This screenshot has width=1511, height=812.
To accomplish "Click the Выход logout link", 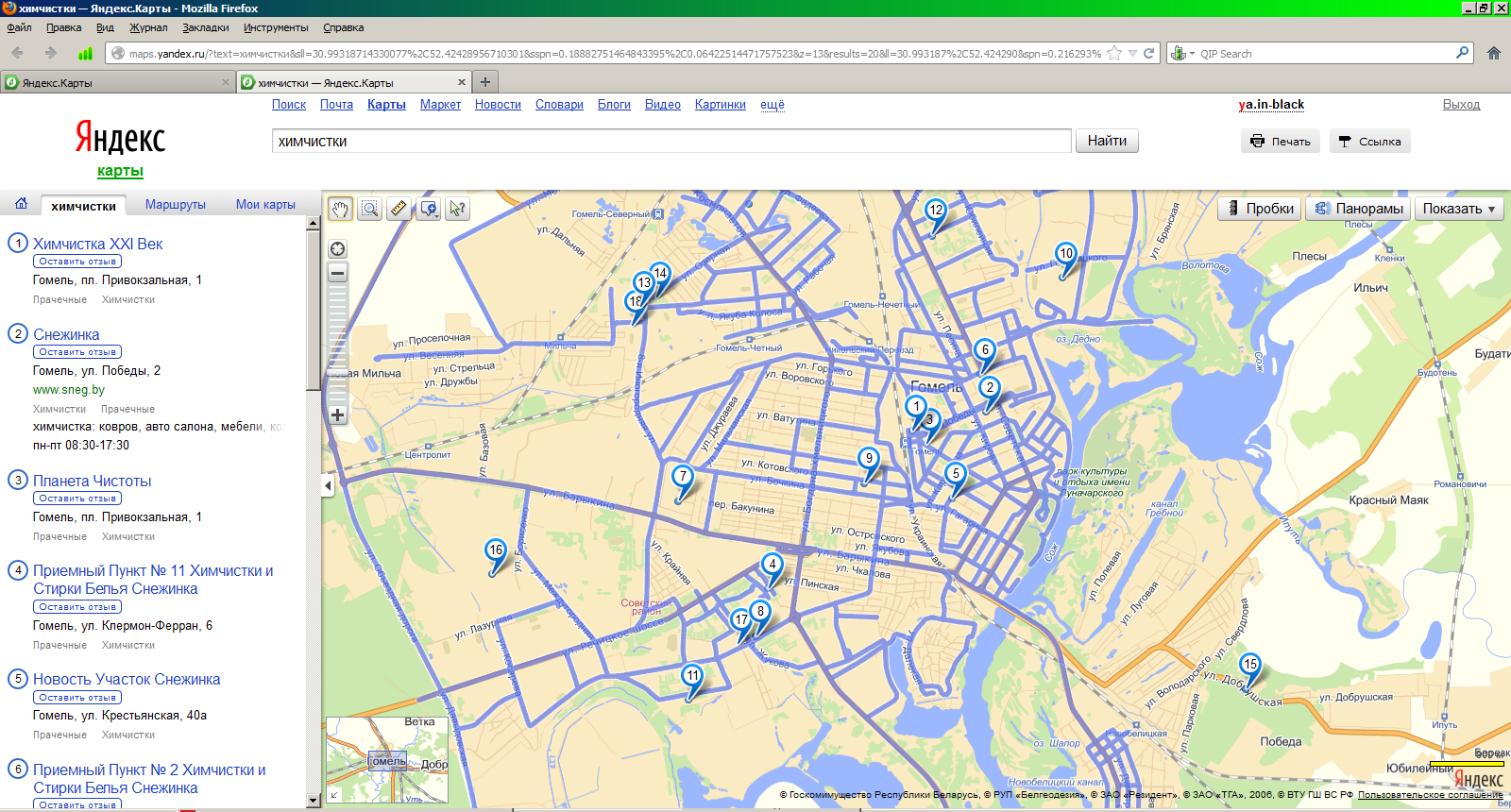I will (1461, 105).
